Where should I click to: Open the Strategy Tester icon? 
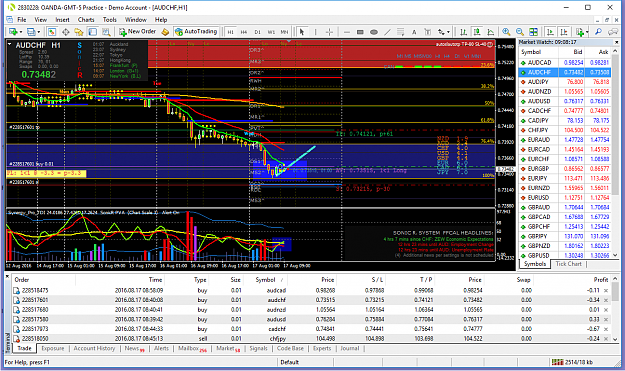pos(106,32)
